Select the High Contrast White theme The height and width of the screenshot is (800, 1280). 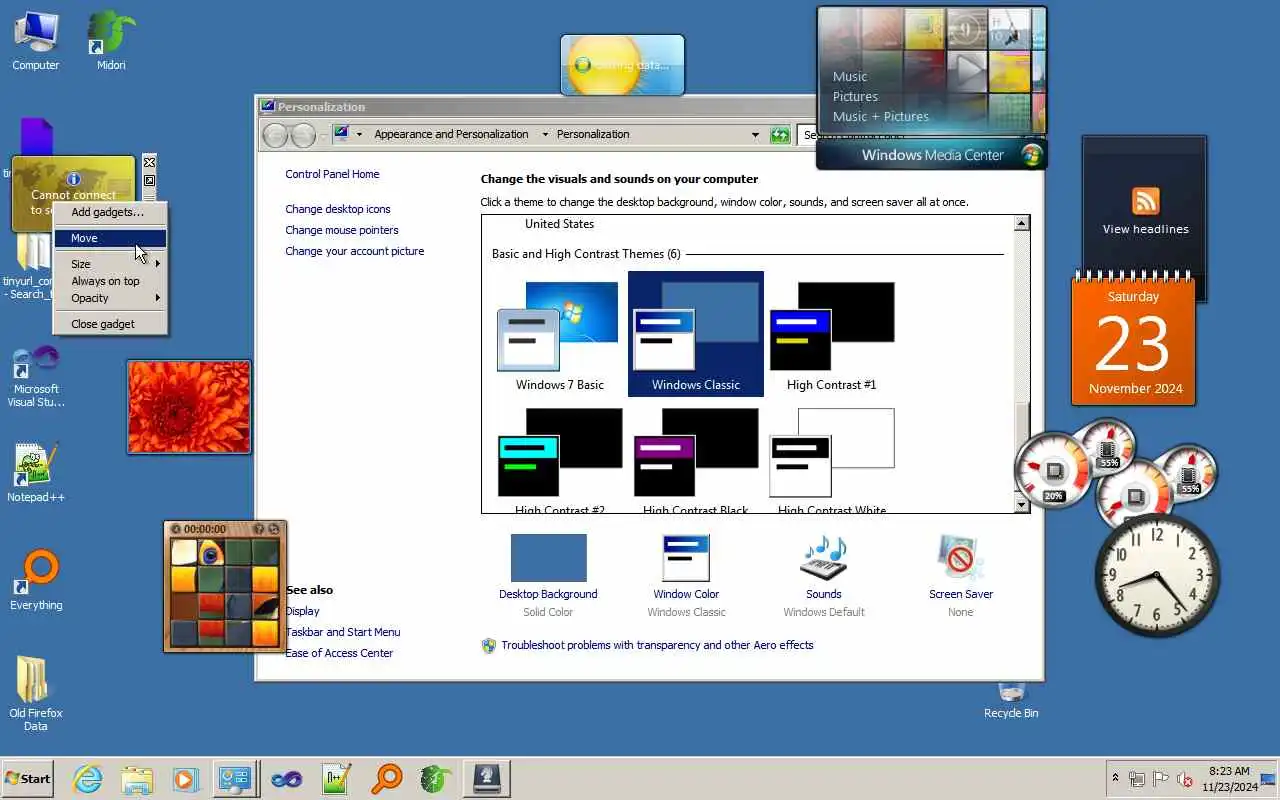coord(831,461)
